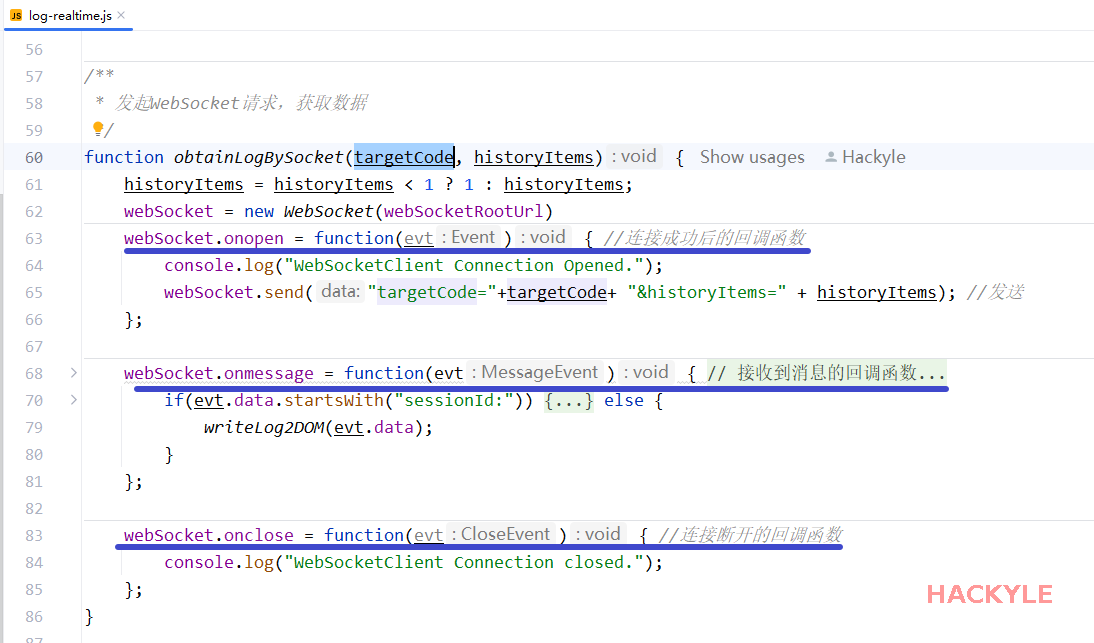Click the JS file icon on the tab
The width and height of the screenshot is (1094, 643).
pos(16,15)
